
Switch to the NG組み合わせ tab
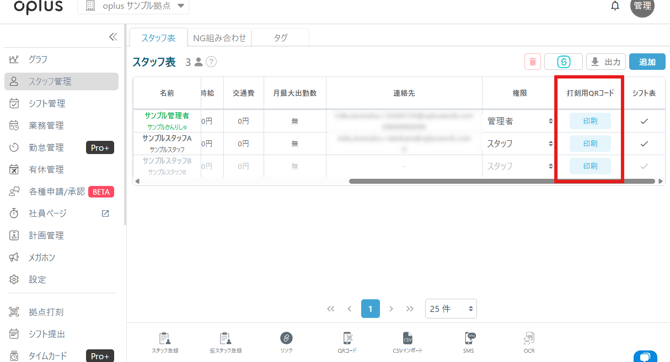[x=219, y=38]
